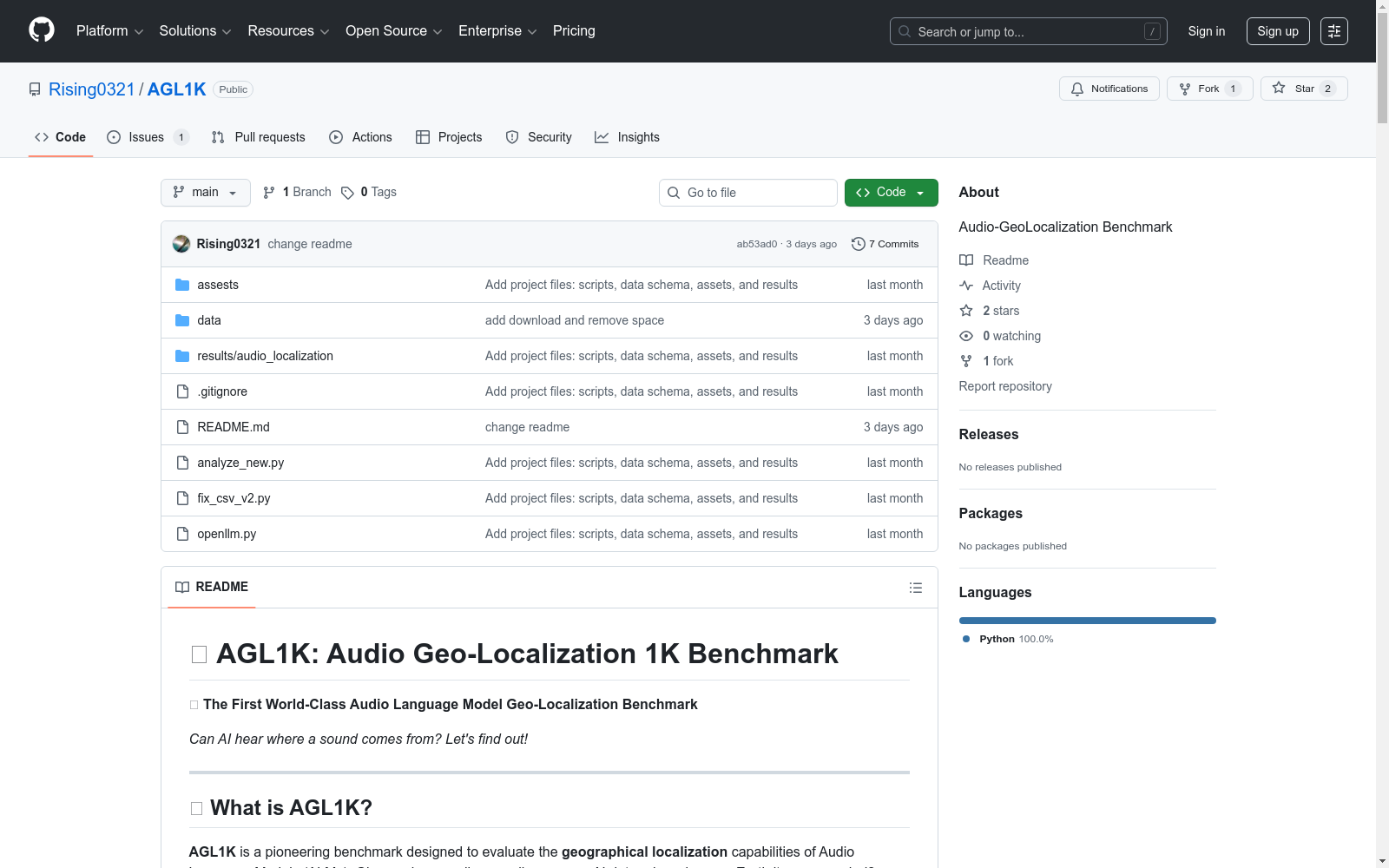Click the stars icon in About
This screenshot has width=1389, height=868.
tap(966, 311)
